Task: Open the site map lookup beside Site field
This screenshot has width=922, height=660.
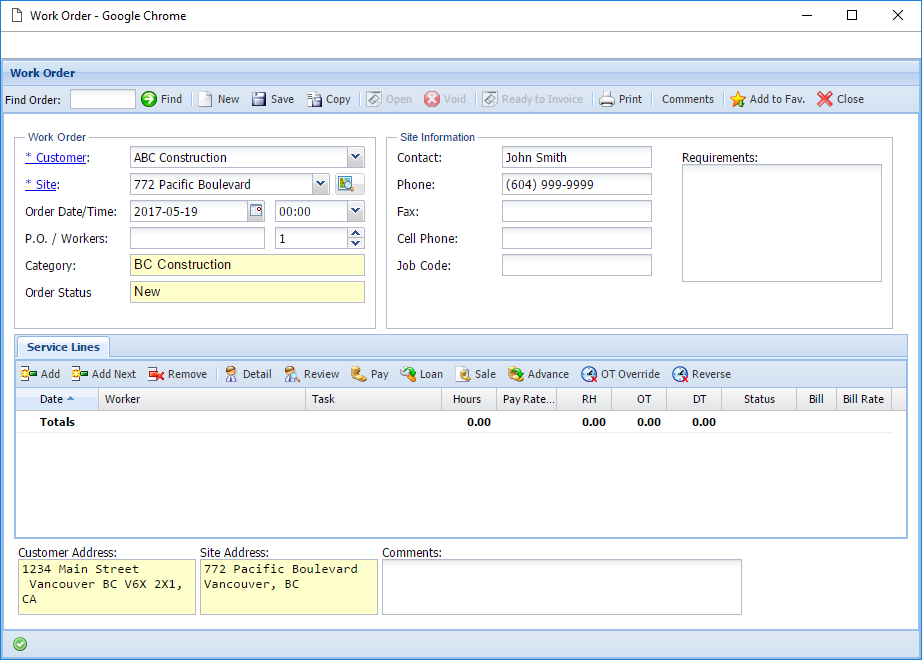Action: [348, 184]
